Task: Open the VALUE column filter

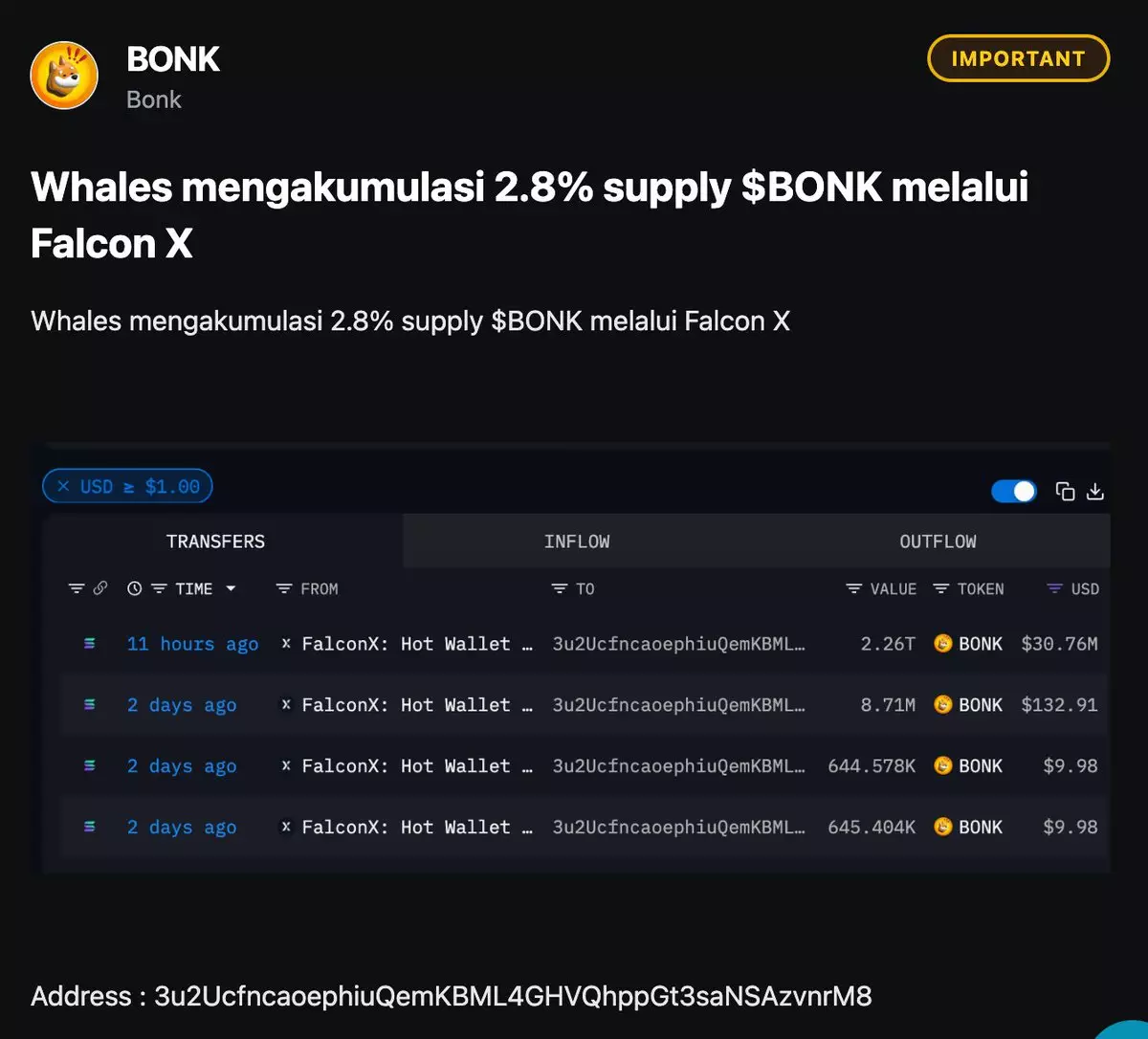Action: point(854,589)
